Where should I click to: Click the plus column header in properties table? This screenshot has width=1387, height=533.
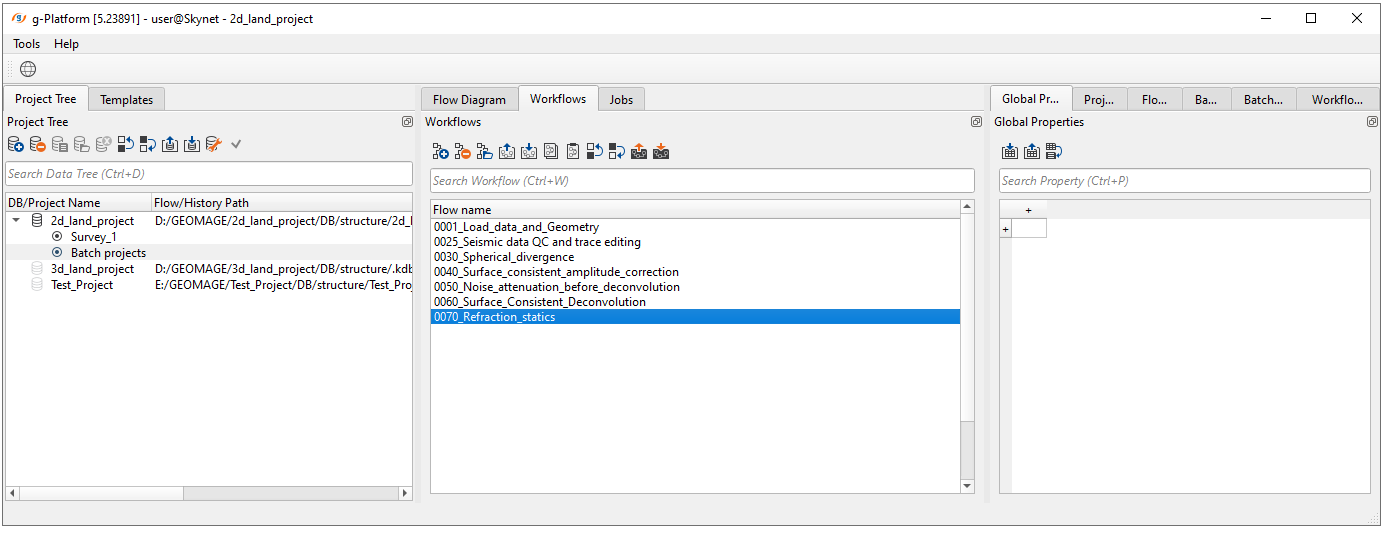(x=1028, y=210)
